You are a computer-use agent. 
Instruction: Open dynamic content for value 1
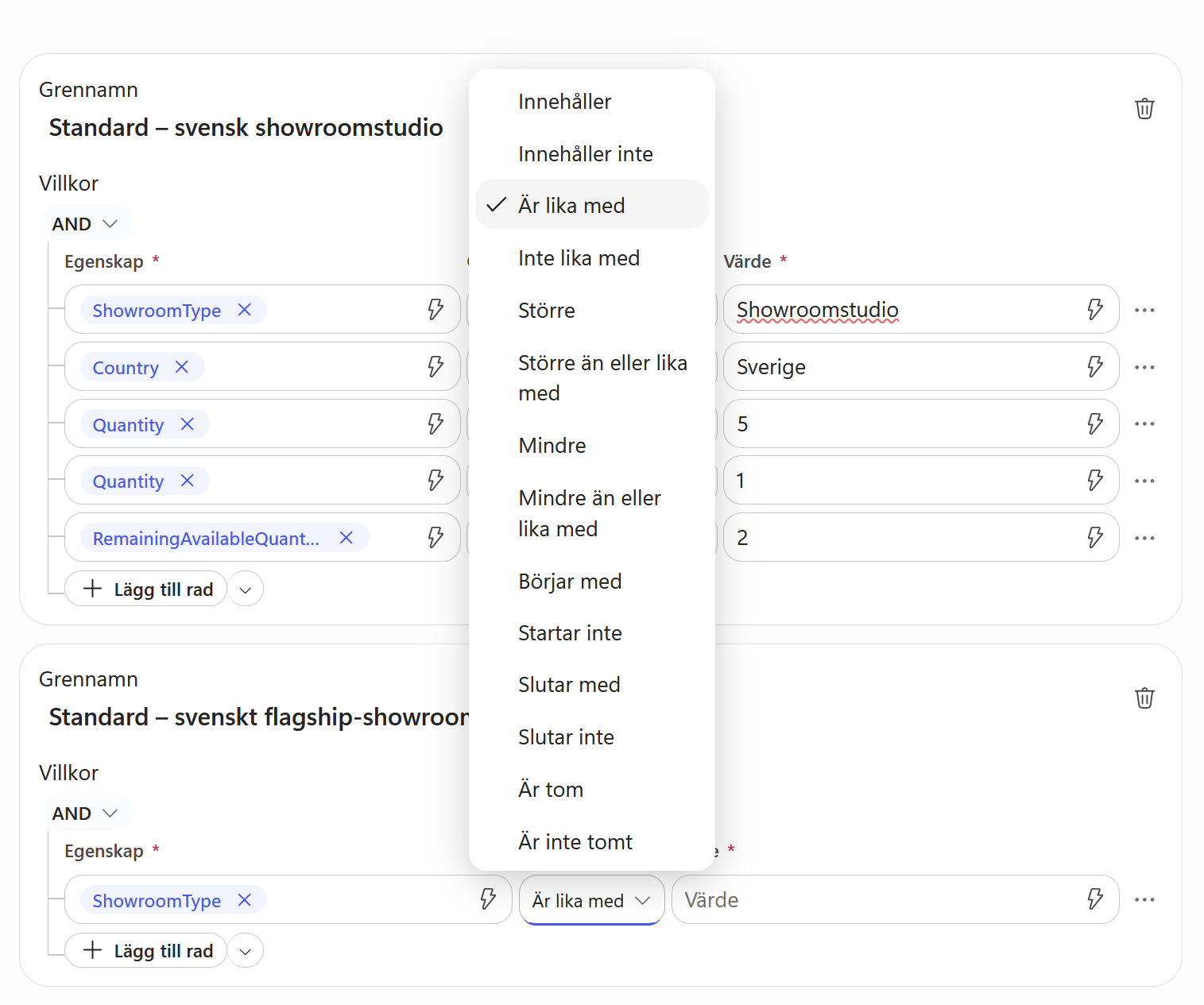click(x=1095, y=480)
